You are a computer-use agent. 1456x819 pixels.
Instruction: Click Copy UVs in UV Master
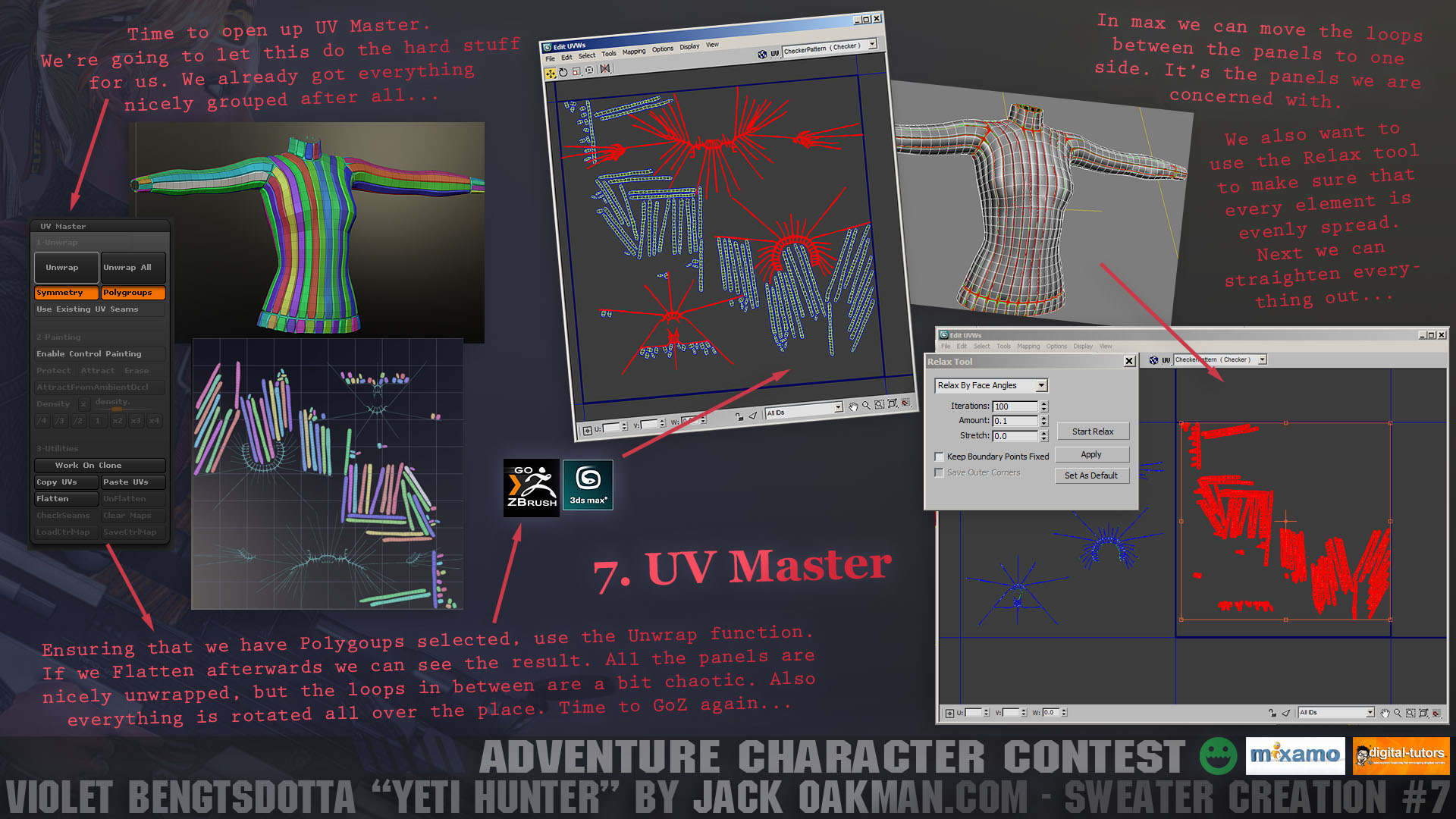click(x=66, y=482)
